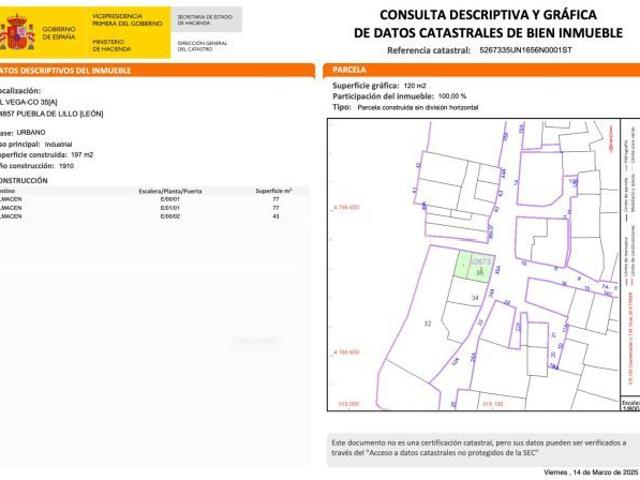Click the Secretaría de Estado de Hacienda box
Screen dimensions: 640x480
coord(206,19)
